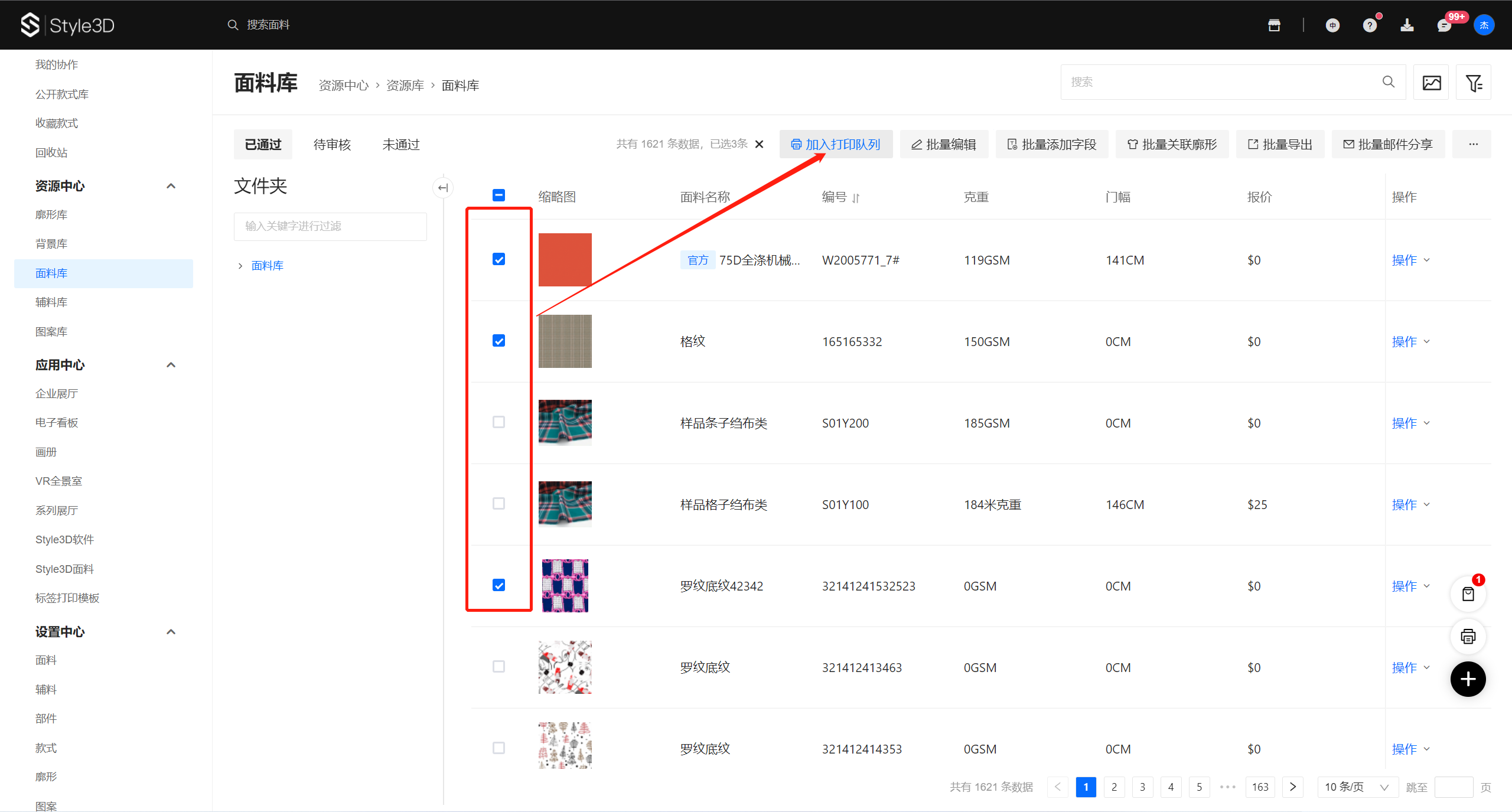Open 辅料库 in the sidebar
The width and height of the screenshot is (1512, 812).
click(x=51, y=302)
